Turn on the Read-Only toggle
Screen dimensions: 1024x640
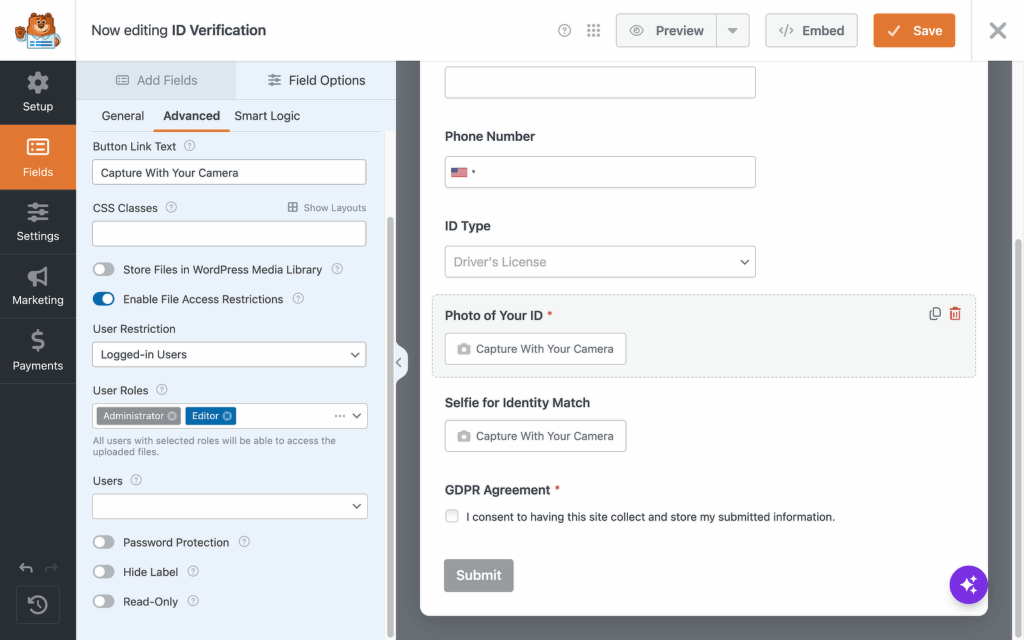[x=103, y=601]
